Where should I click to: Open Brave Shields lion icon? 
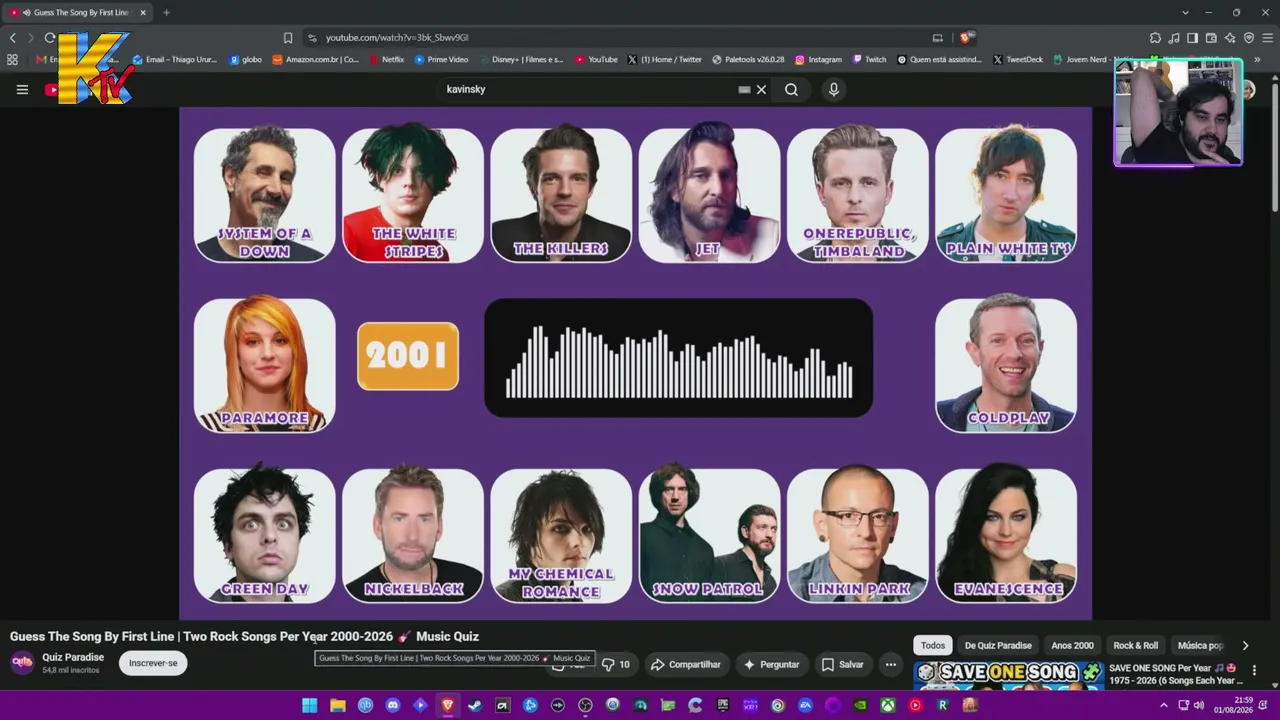tap(965, 38)
